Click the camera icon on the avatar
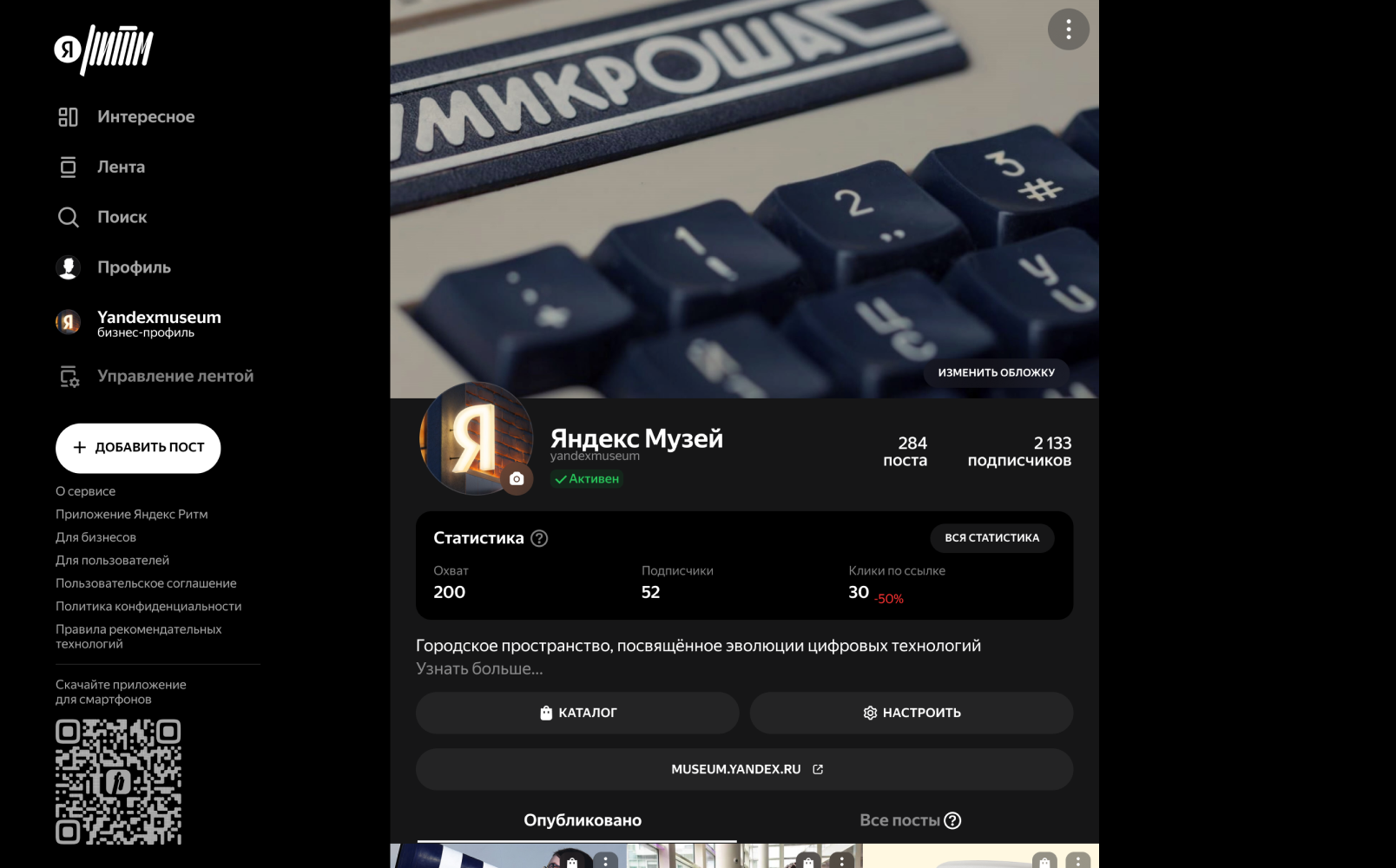The image size is (1396, 868). point(517,478)
